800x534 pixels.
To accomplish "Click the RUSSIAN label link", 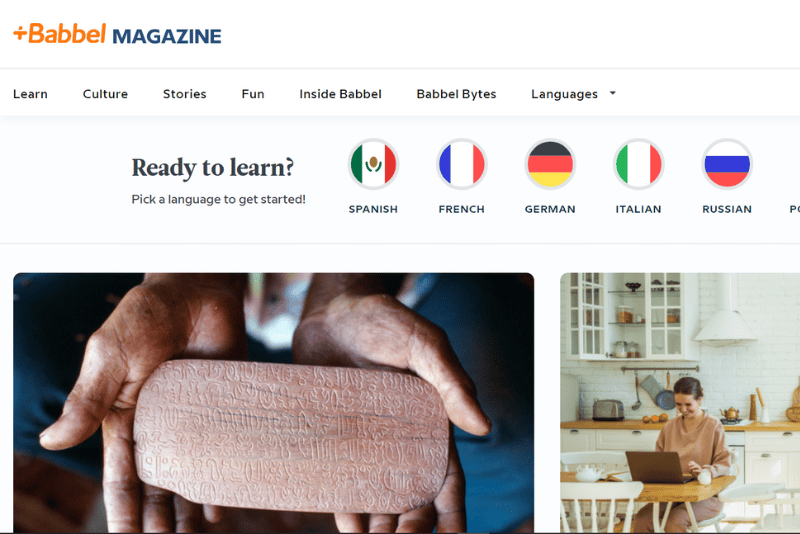I will coord(727,209).
